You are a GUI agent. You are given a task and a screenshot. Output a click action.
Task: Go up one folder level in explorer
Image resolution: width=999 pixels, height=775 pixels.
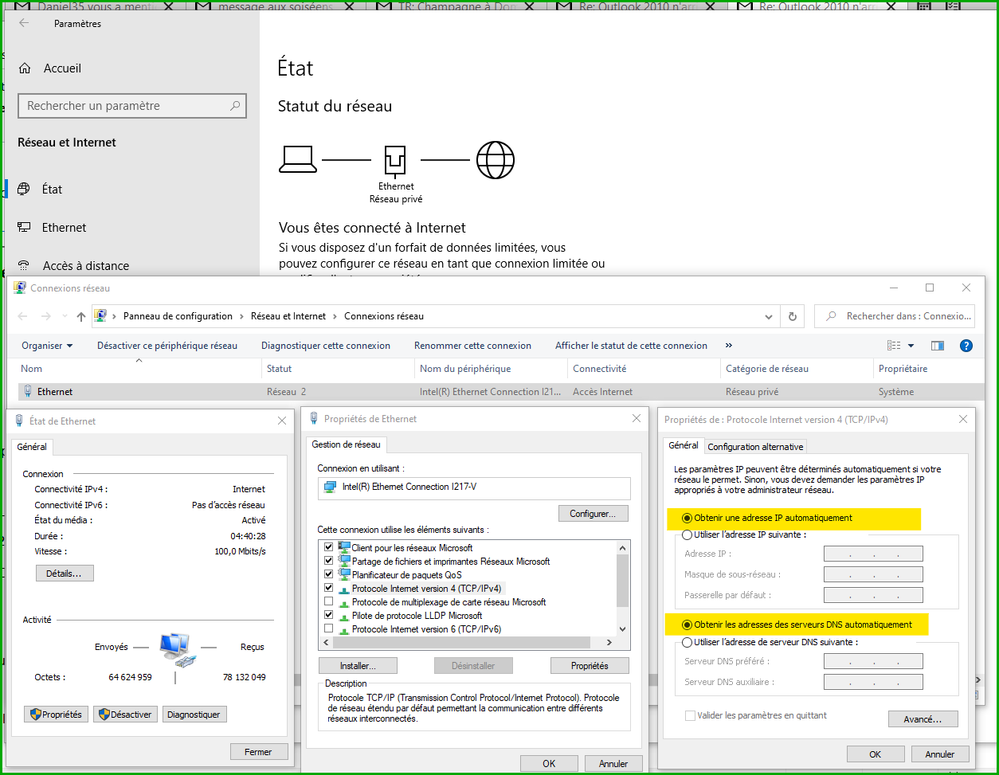click(81, 316)
